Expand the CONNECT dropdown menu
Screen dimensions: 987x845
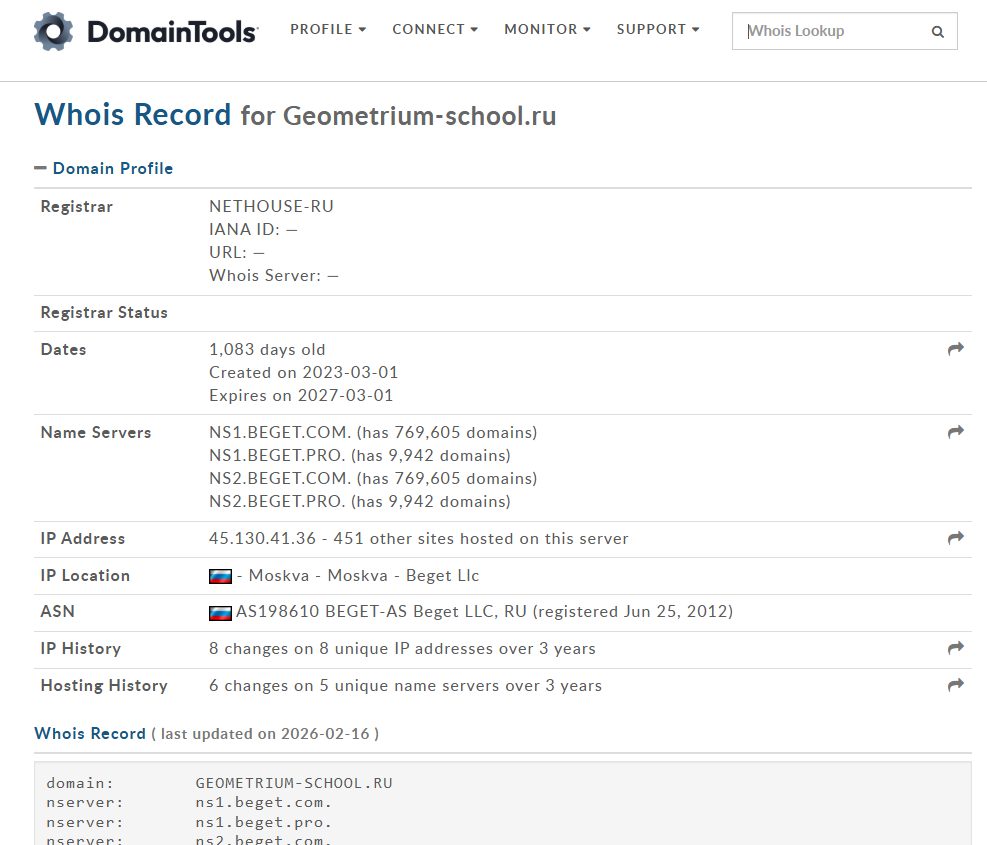point(435,30)
